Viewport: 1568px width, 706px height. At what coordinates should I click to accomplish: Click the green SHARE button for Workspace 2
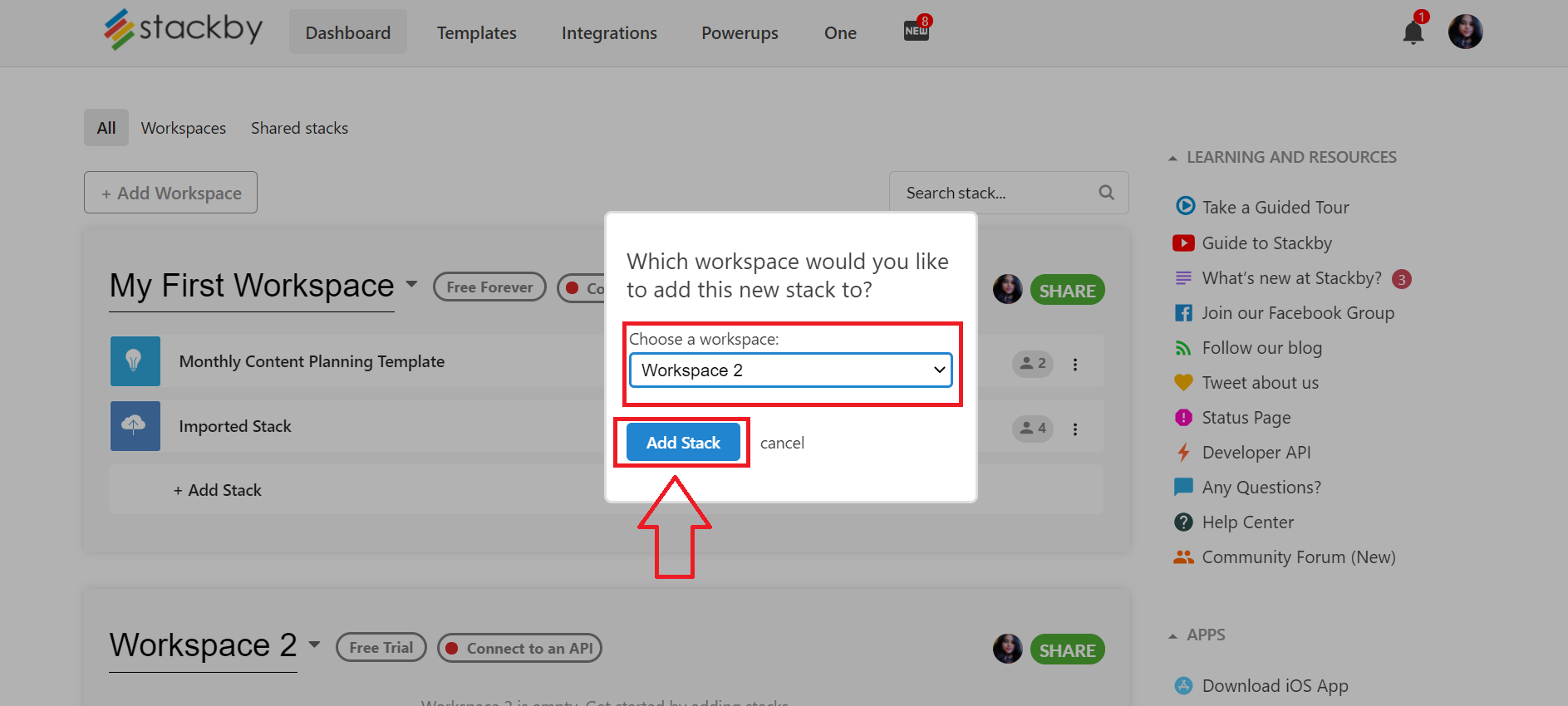click(x=1067, y=650)
